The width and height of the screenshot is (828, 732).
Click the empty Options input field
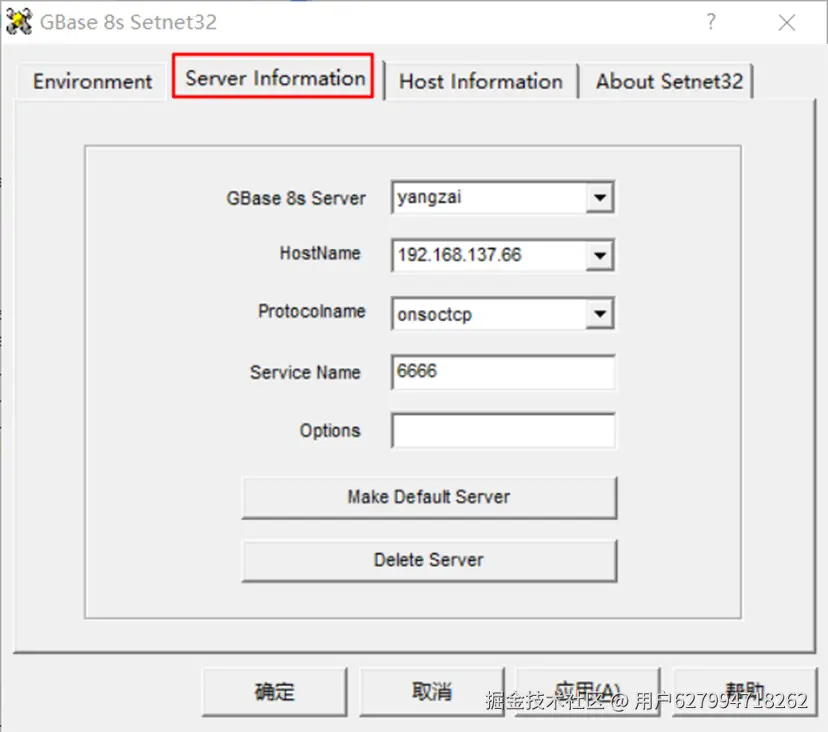tap(503, 430)
